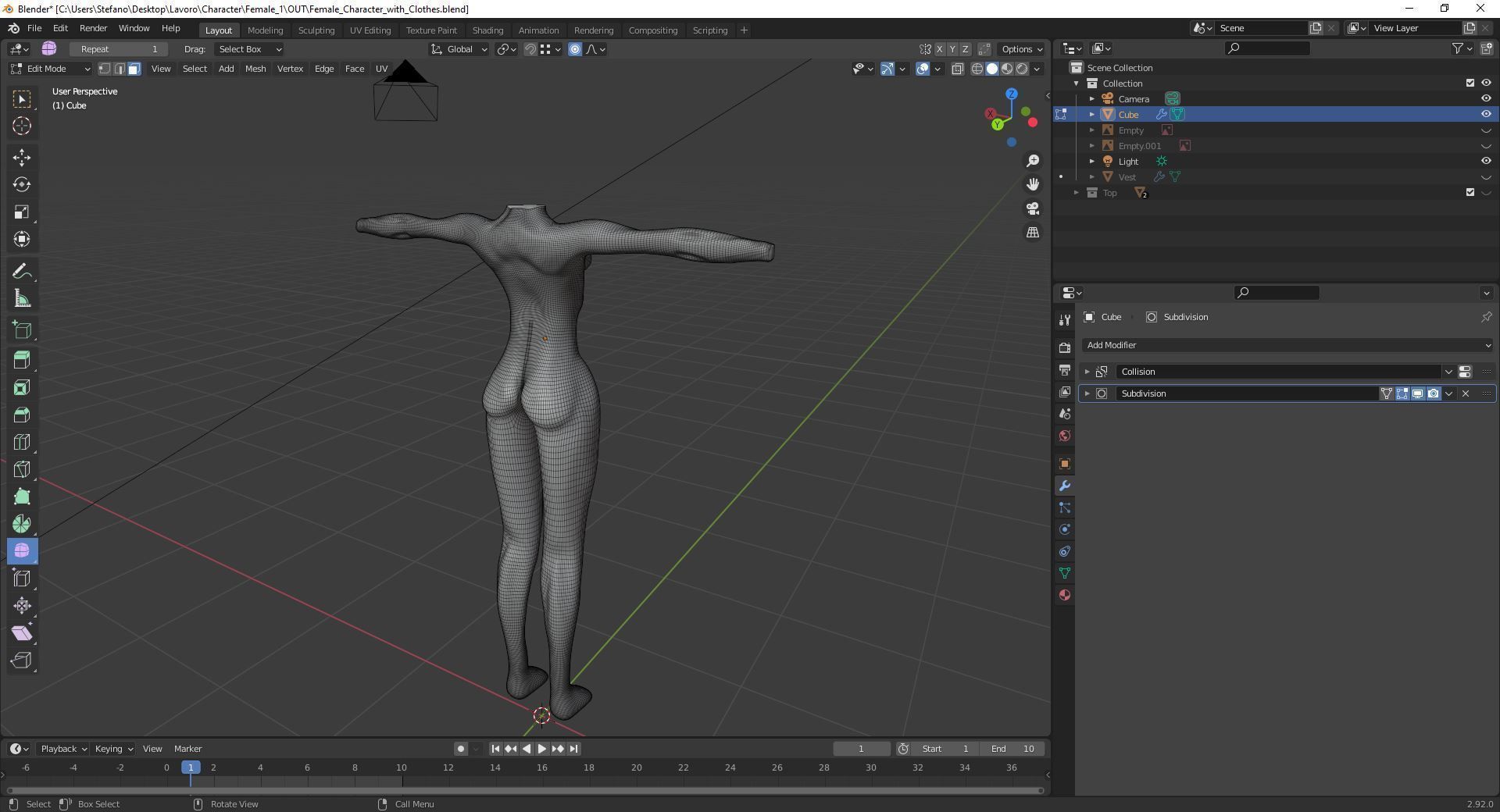
Task: Open the Drag Select Box dropdown
Action: 249,49
